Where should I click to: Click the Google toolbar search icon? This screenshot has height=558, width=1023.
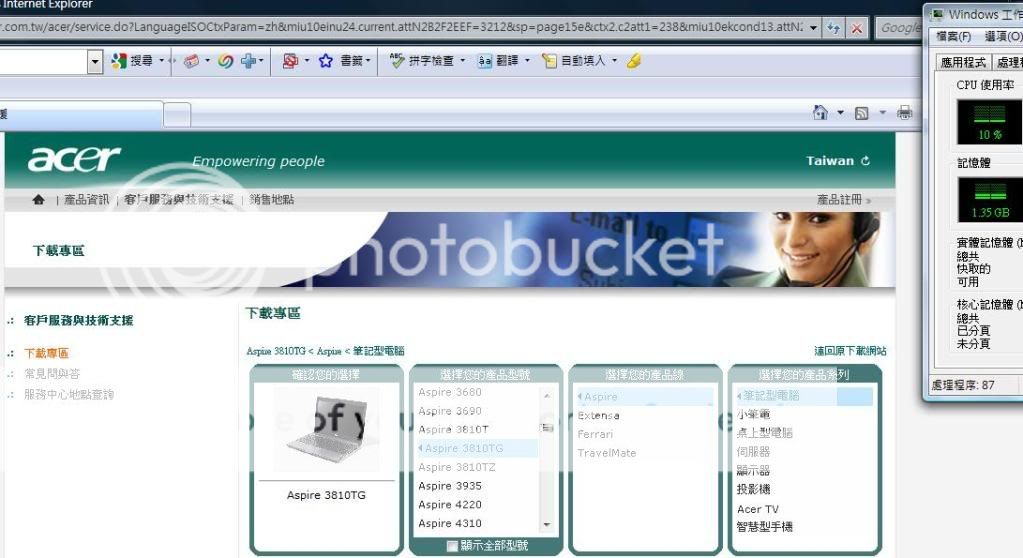[x=119, y=61]
